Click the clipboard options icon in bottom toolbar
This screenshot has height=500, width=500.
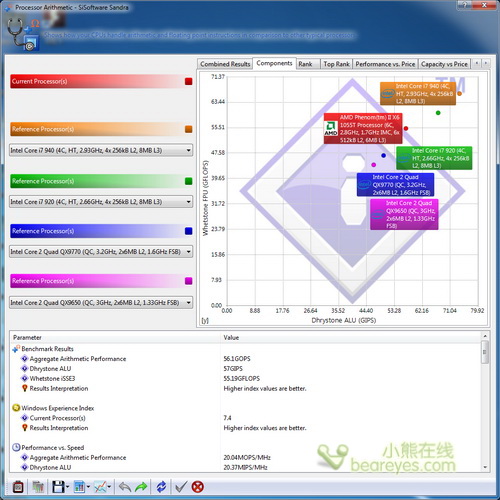point(18,487)
